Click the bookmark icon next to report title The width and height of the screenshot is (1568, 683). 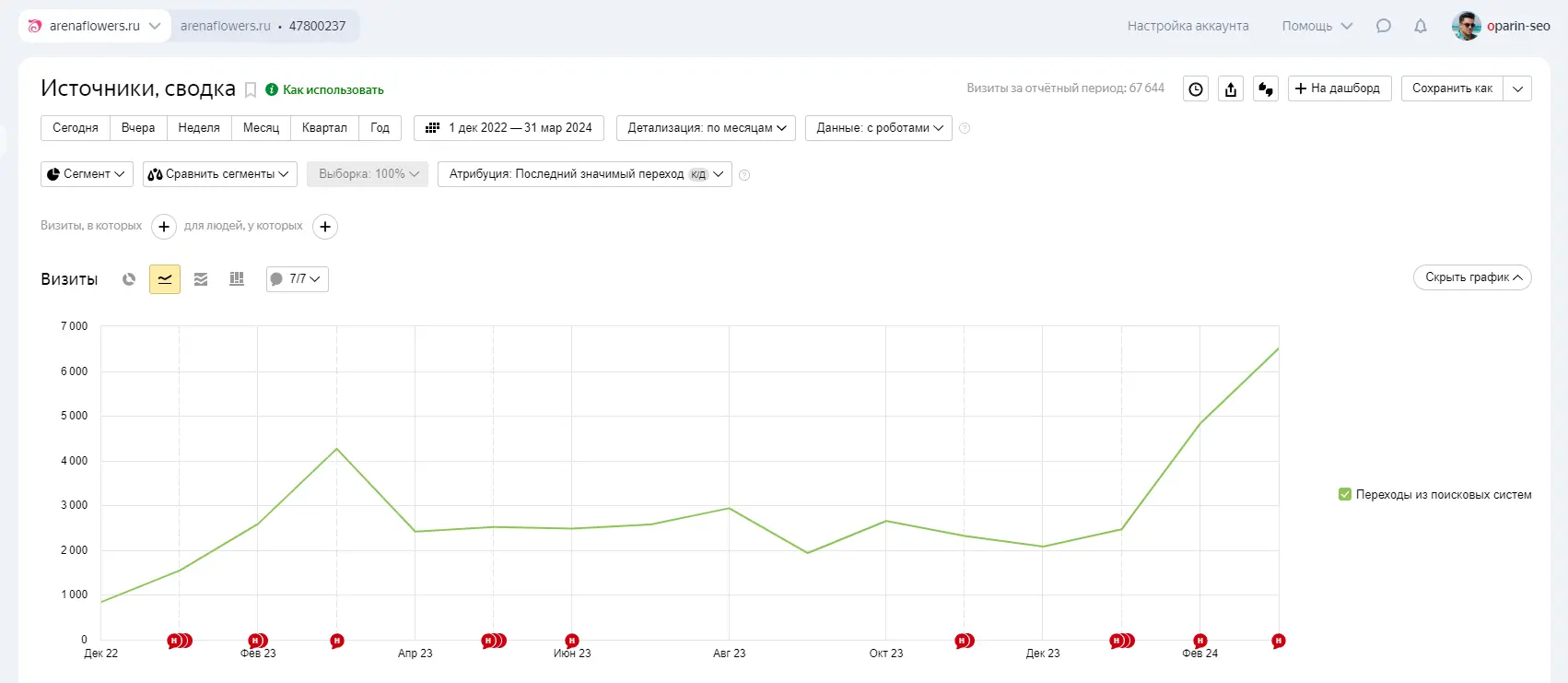click(x=250, y=89)
